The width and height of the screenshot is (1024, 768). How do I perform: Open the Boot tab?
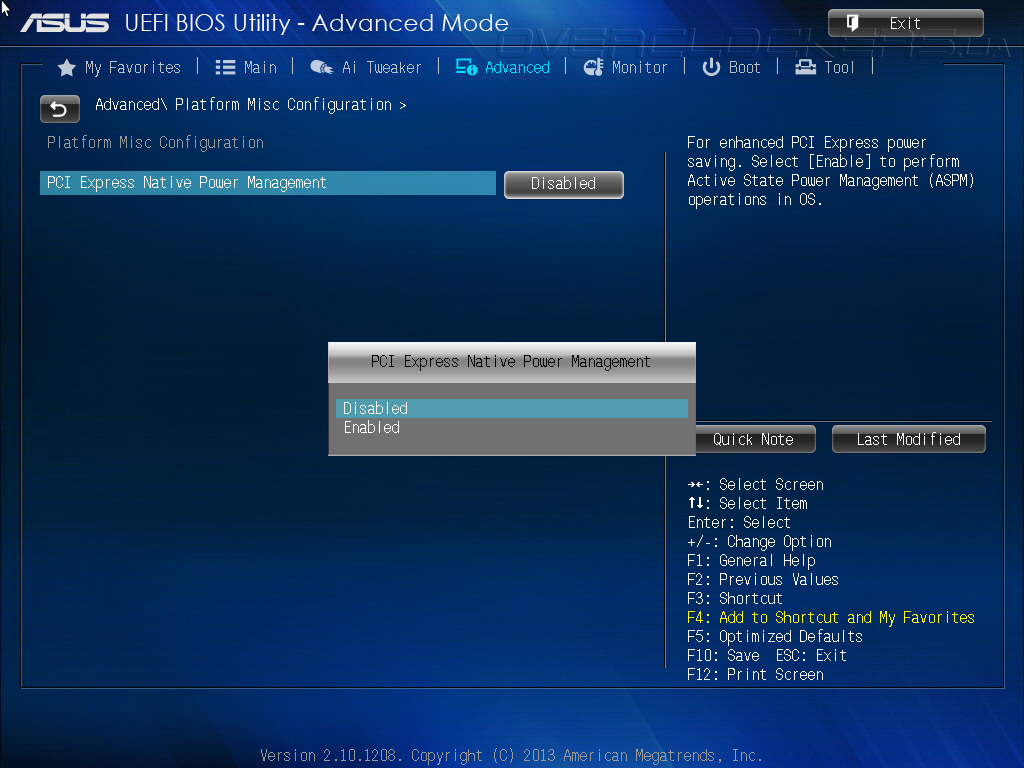tap(731, 67)
